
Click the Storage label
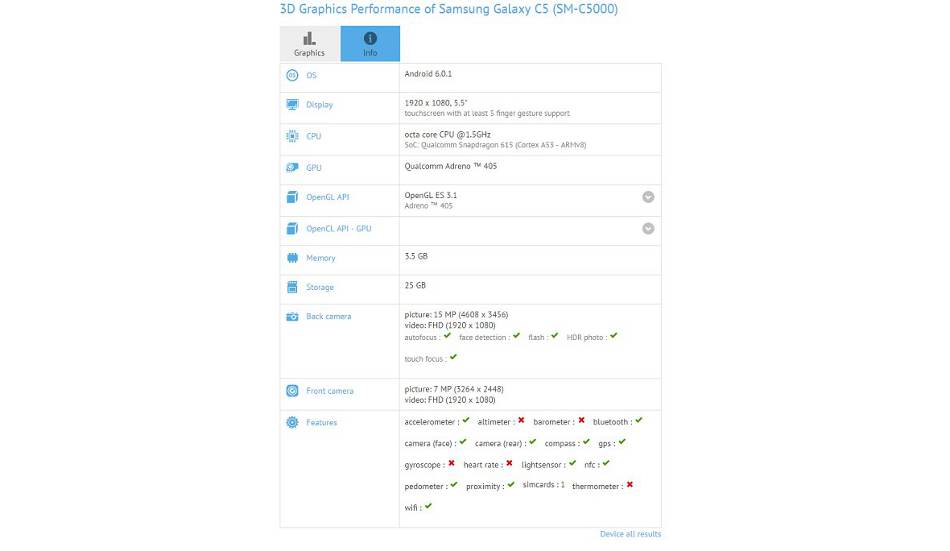[x=320, y=287]
